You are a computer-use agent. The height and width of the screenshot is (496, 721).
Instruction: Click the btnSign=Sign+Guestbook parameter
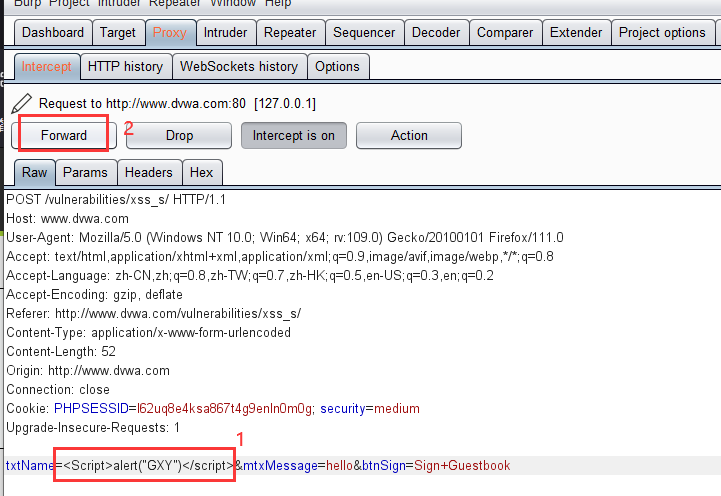coord(436,466)
